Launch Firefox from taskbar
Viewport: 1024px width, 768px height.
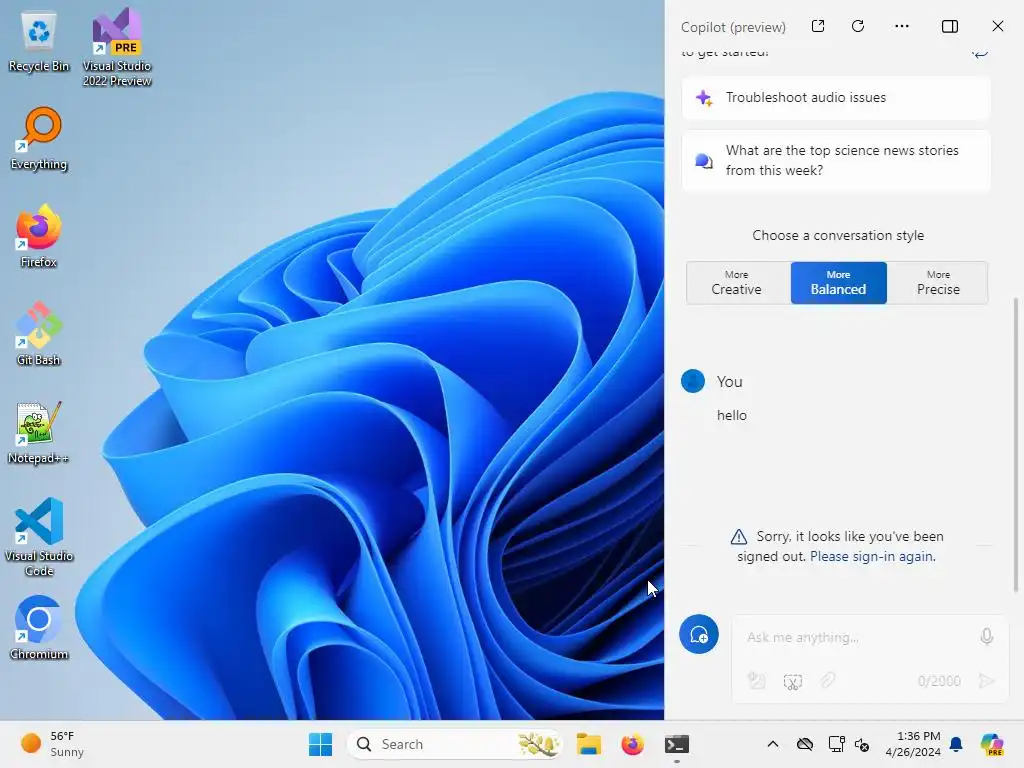(632, 744)
